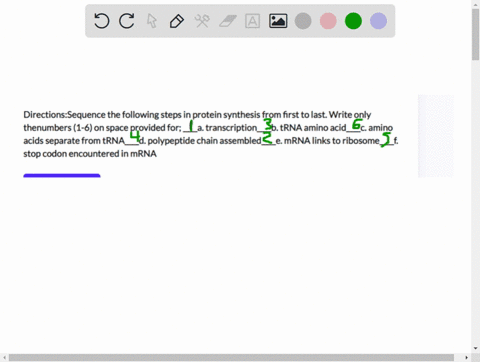Viewport: 480px width, 362px height.
Task: Select the text box tool
Action: click(252, 21)
